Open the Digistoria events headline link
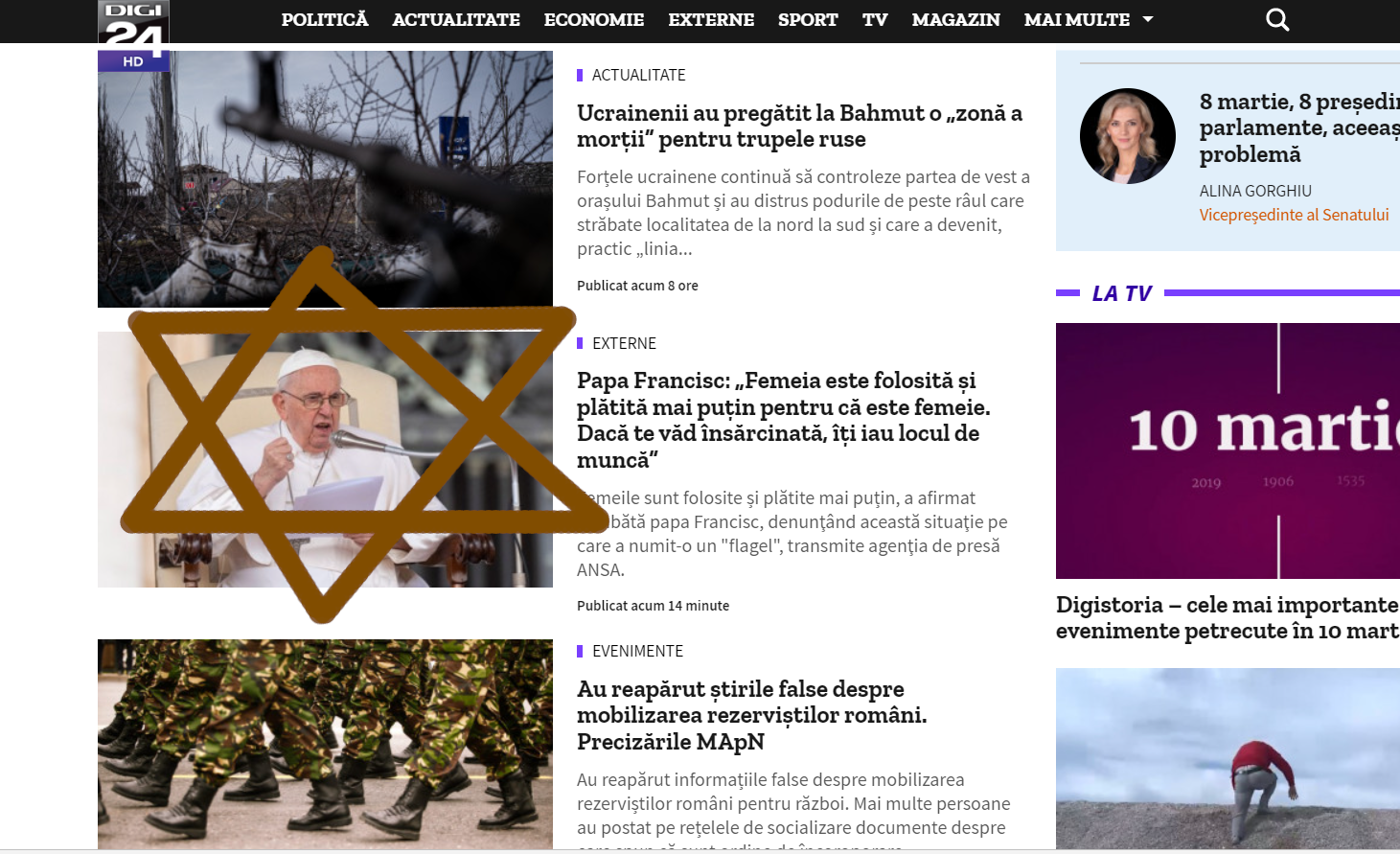The width and height of the screenshot is (1400, 854). (1228, 617)
